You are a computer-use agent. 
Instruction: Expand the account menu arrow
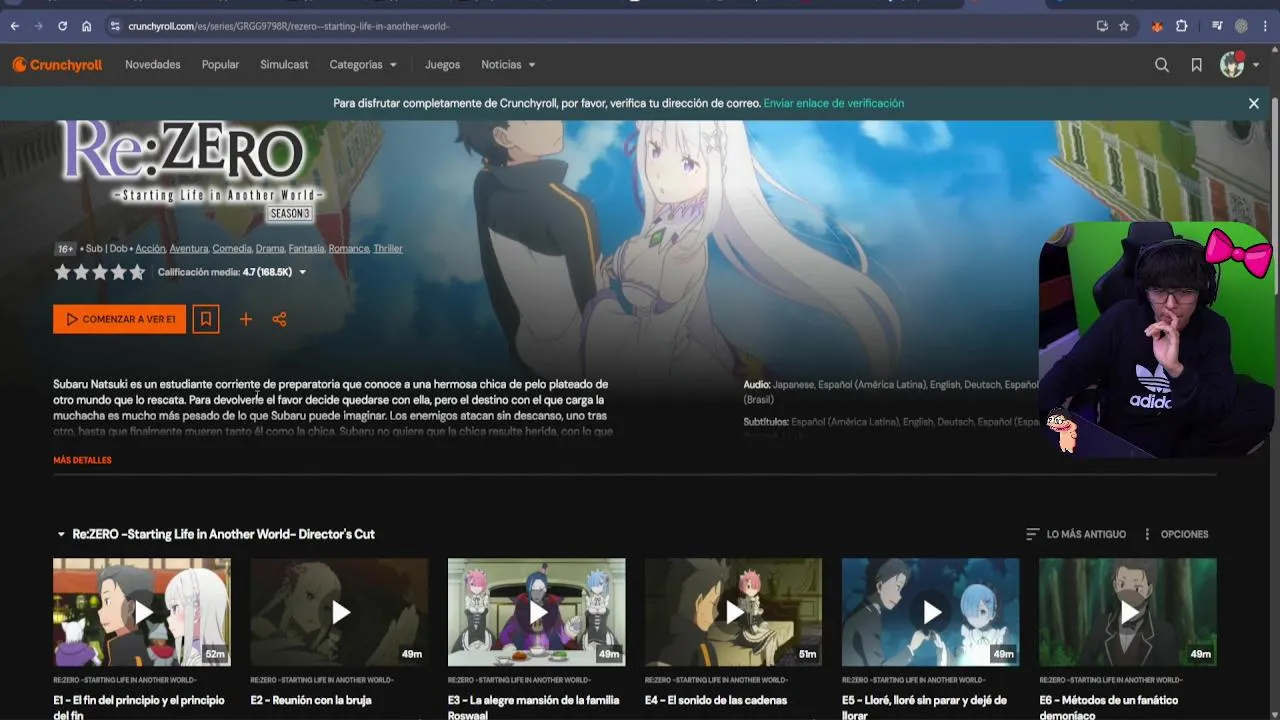click(1256, 65)
